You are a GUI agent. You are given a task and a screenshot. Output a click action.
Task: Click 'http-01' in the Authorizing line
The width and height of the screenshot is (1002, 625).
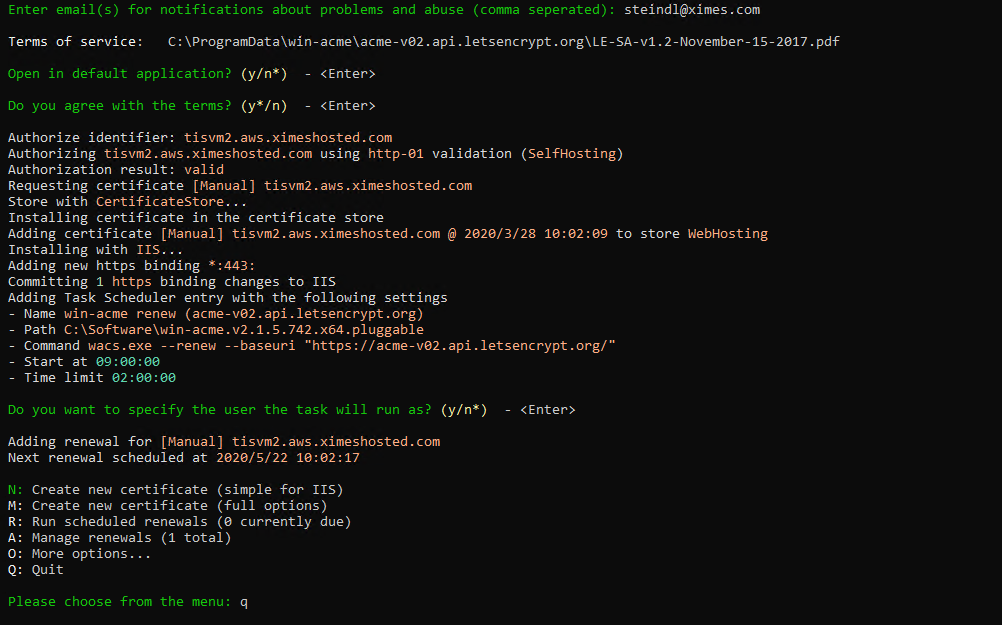pyautogui.click(x=396, y=153)
